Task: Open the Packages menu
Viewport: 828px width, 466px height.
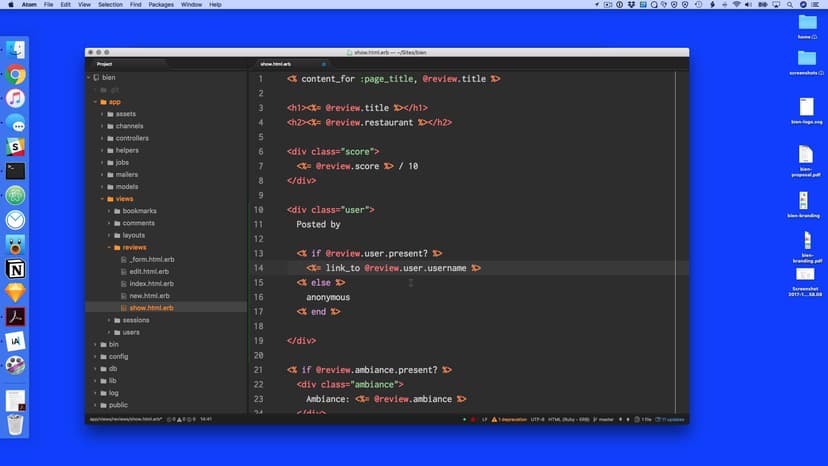Action: (x=161, y=5)
